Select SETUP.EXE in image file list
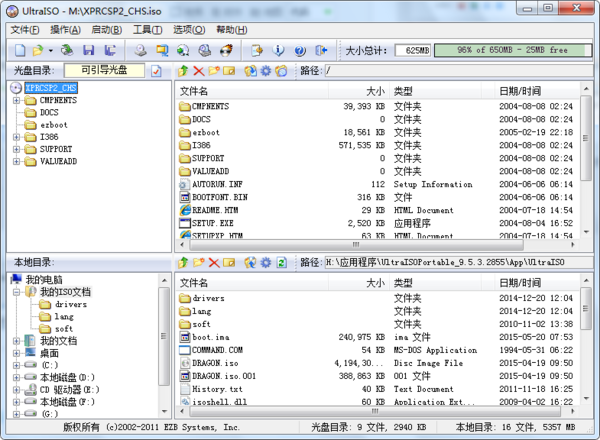The width and height of the screenshot is (600, 440). pyautogui.click(x=212, y=223)
